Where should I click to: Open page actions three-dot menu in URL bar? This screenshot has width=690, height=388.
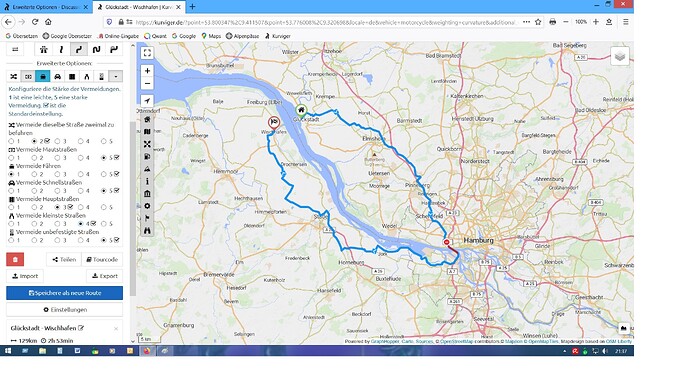pyautogui.click(x=526, y=22)
